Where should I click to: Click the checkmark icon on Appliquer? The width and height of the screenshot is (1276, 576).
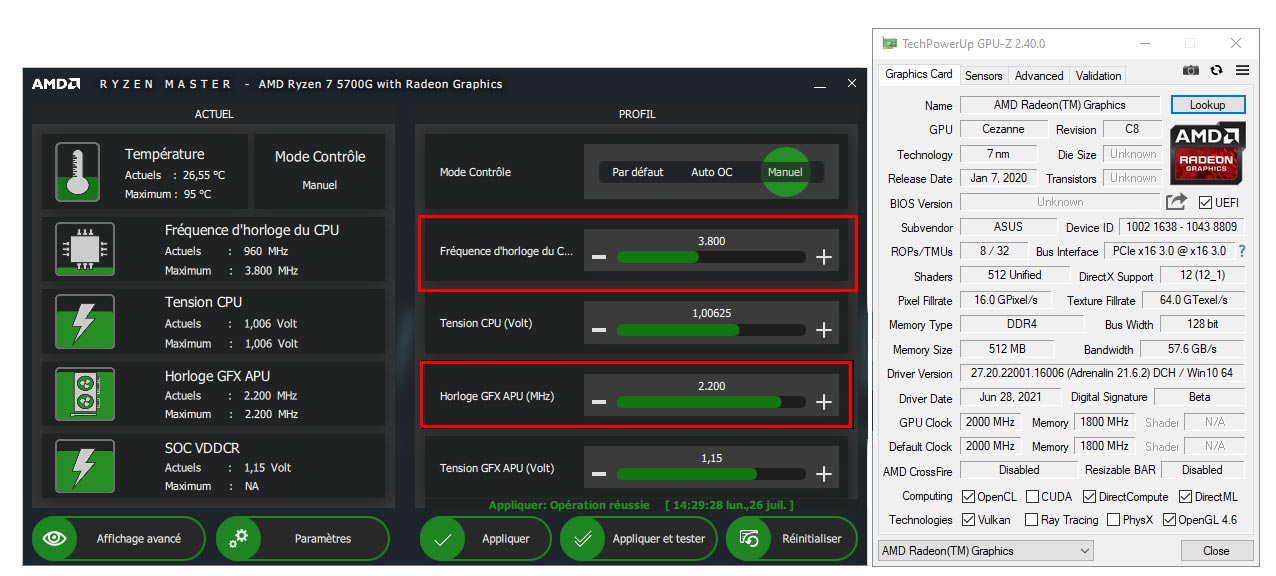[x=443, y=539]
